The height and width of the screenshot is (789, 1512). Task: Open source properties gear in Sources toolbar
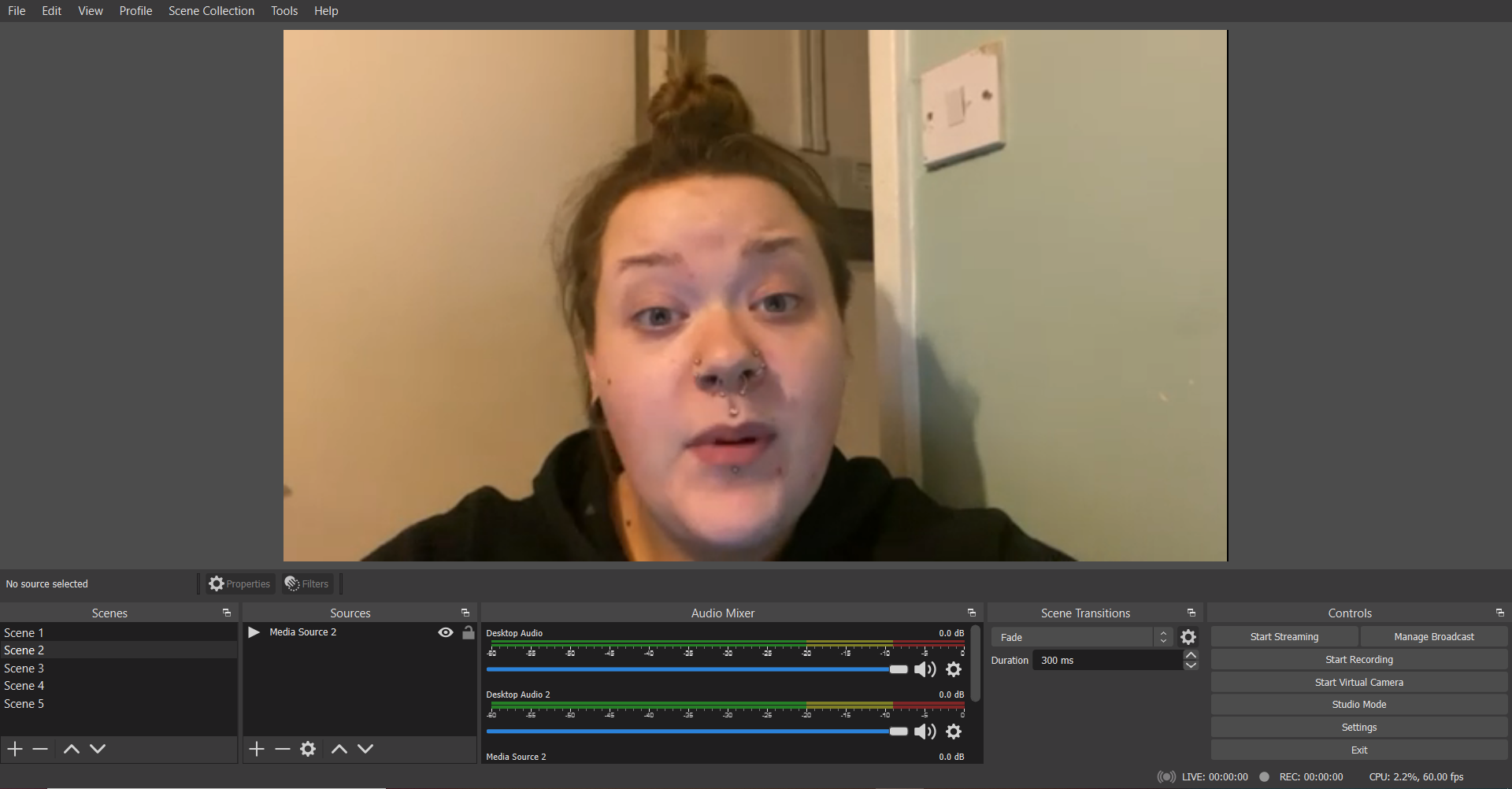click(x=308, y=749)
